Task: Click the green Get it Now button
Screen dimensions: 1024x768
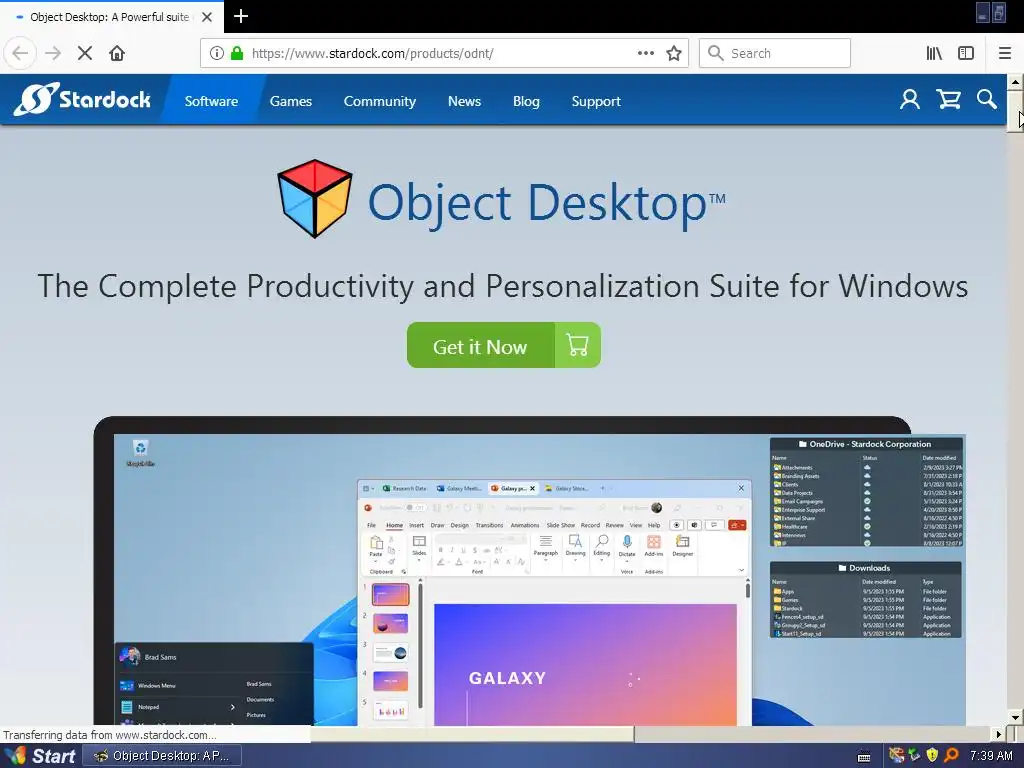Action: (x=504, y=345)
